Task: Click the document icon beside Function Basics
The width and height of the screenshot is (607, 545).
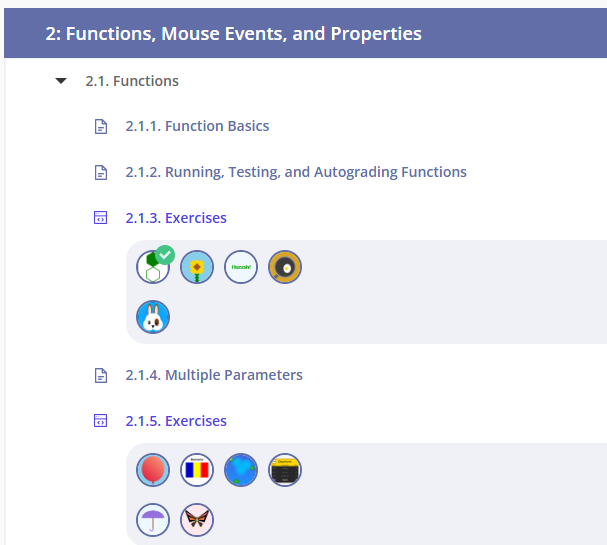Action: (100, 127)
